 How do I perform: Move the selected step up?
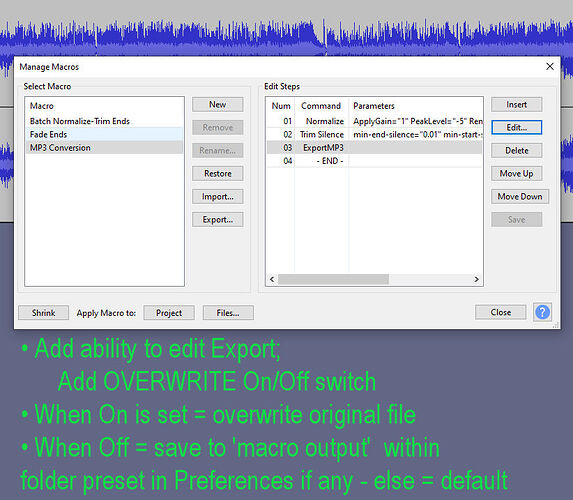click(x=516, y=174)
